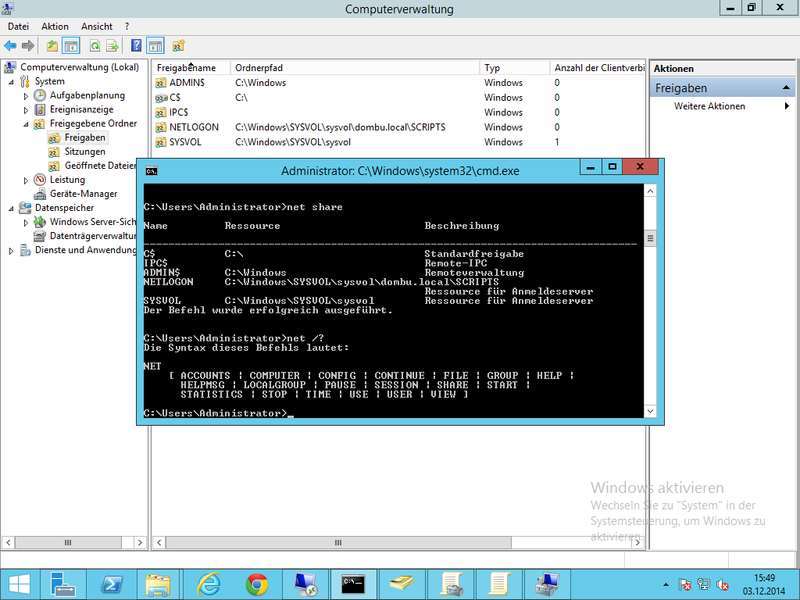Click the cmd window scrollbar down arrow

click(x=651, y=412)
